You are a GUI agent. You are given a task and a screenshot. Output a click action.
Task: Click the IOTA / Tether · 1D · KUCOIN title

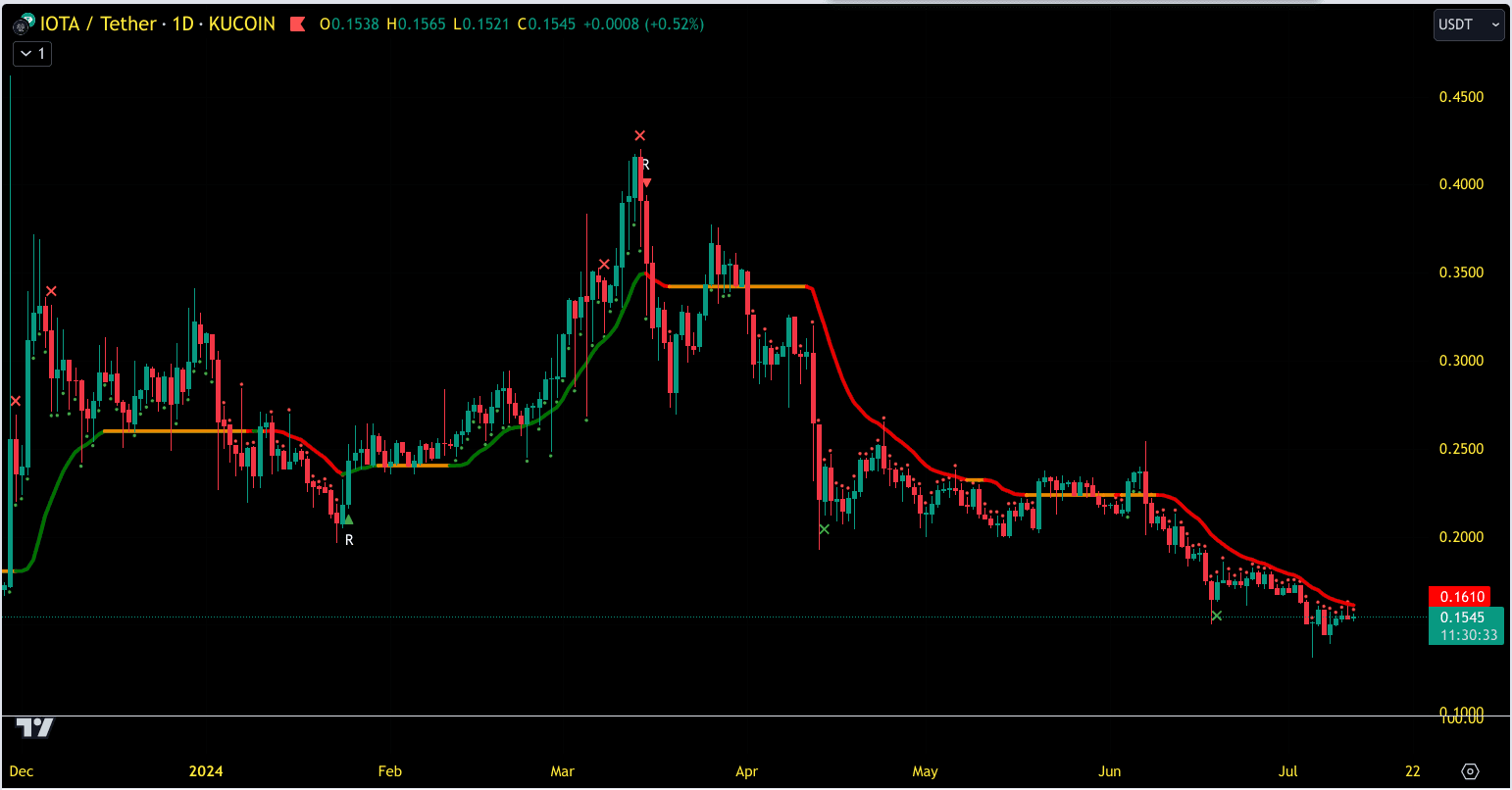[x=158, y=24]
